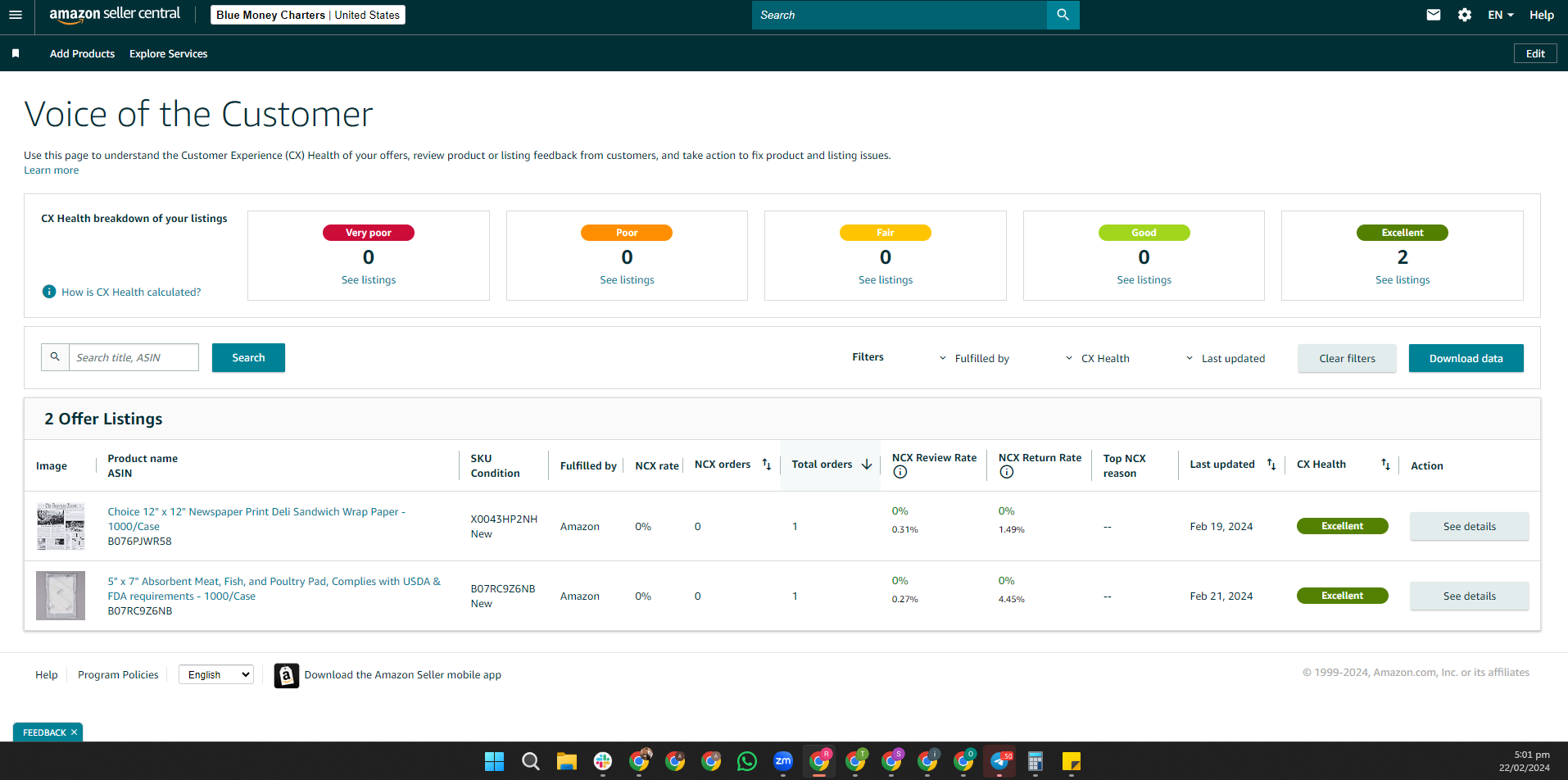
Task: Click the top search magnifier button
Action: pos(1063,15)
